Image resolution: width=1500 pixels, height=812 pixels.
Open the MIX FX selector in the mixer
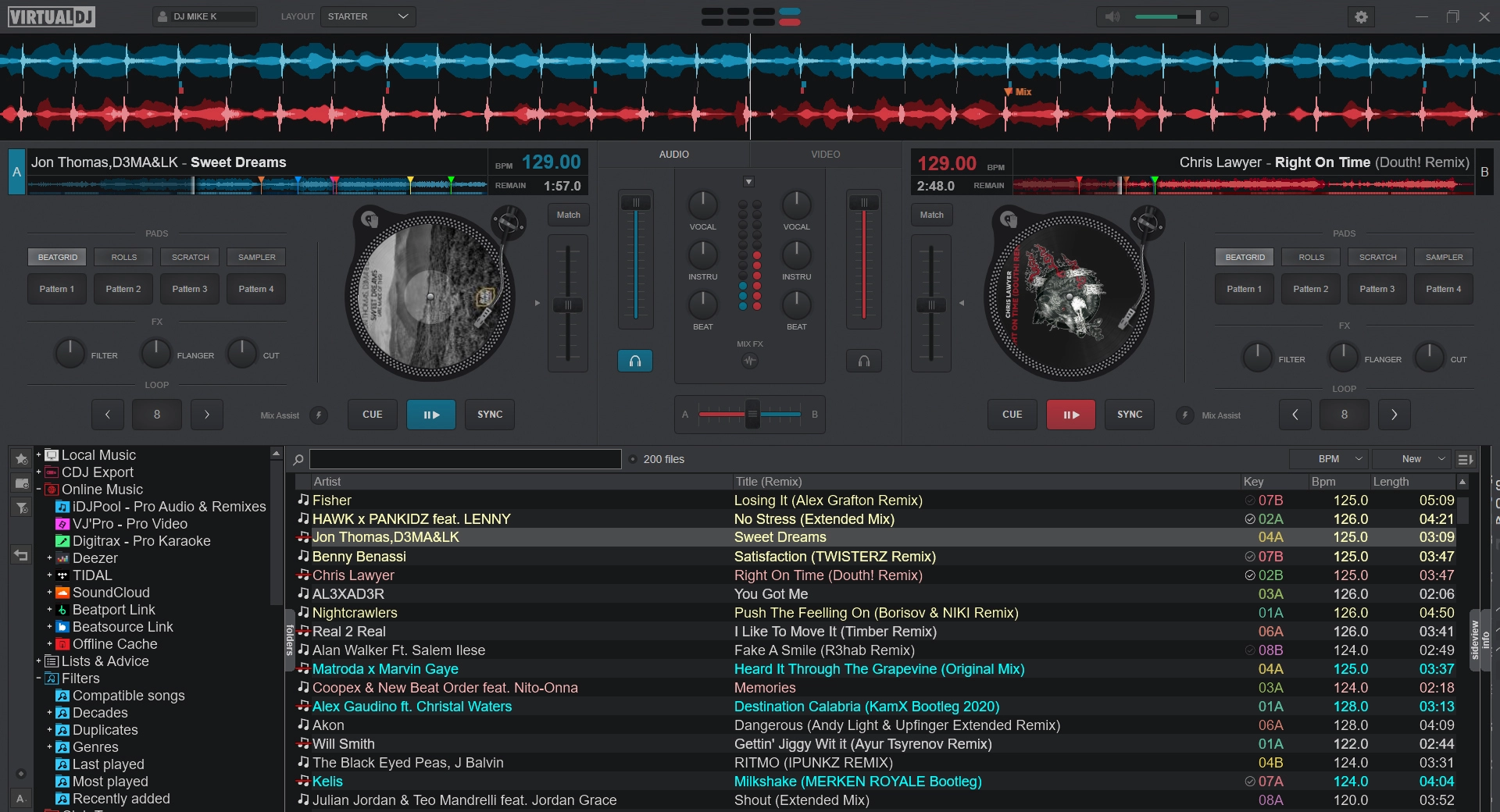(749, 361)
